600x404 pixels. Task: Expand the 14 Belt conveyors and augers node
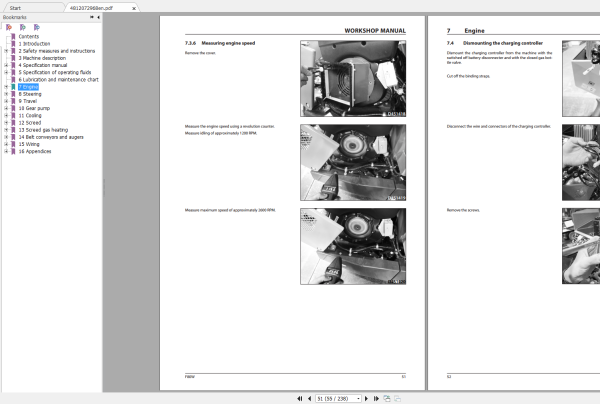point(6,137)
